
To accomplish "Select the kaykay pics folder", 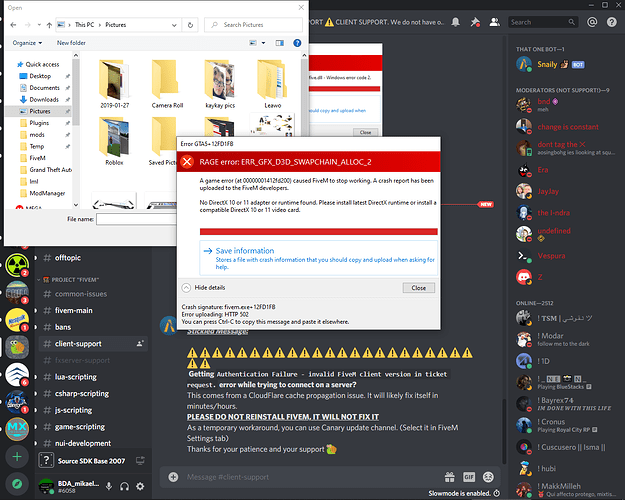I will (x=220, y=84).
